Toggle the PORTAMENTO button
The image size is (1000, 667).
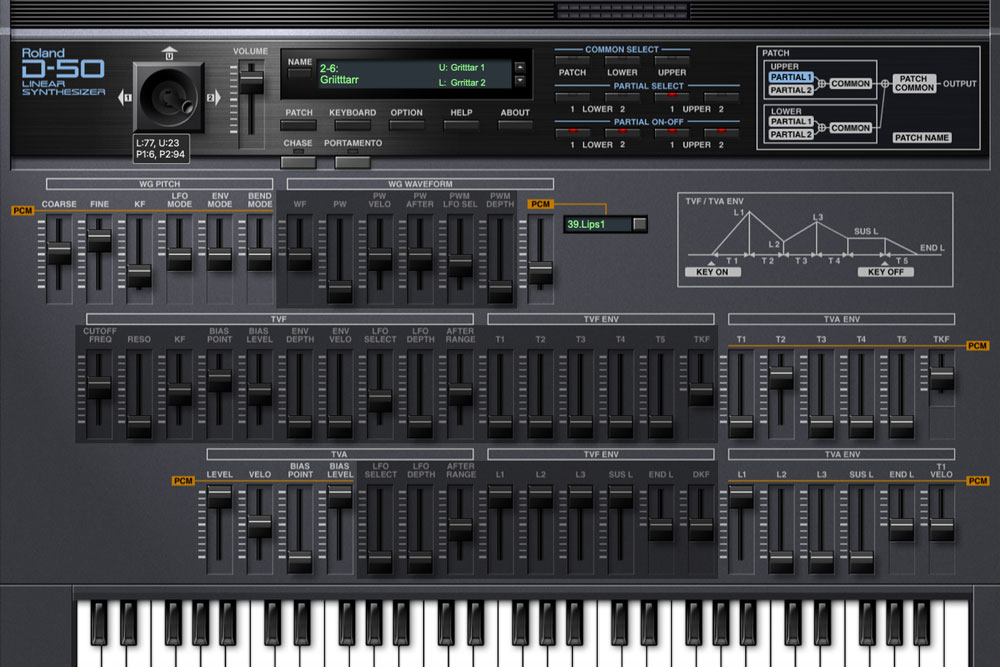pyautogui.click(x=353, y=161)
